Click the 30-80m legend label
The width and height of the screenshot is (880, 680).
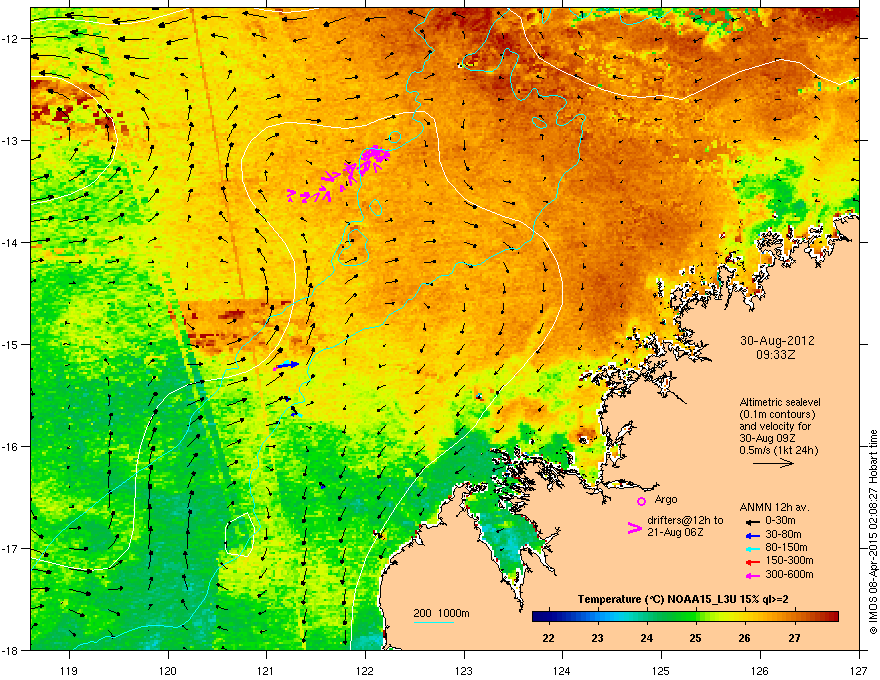pyautogui.click(x=783, y=534)
